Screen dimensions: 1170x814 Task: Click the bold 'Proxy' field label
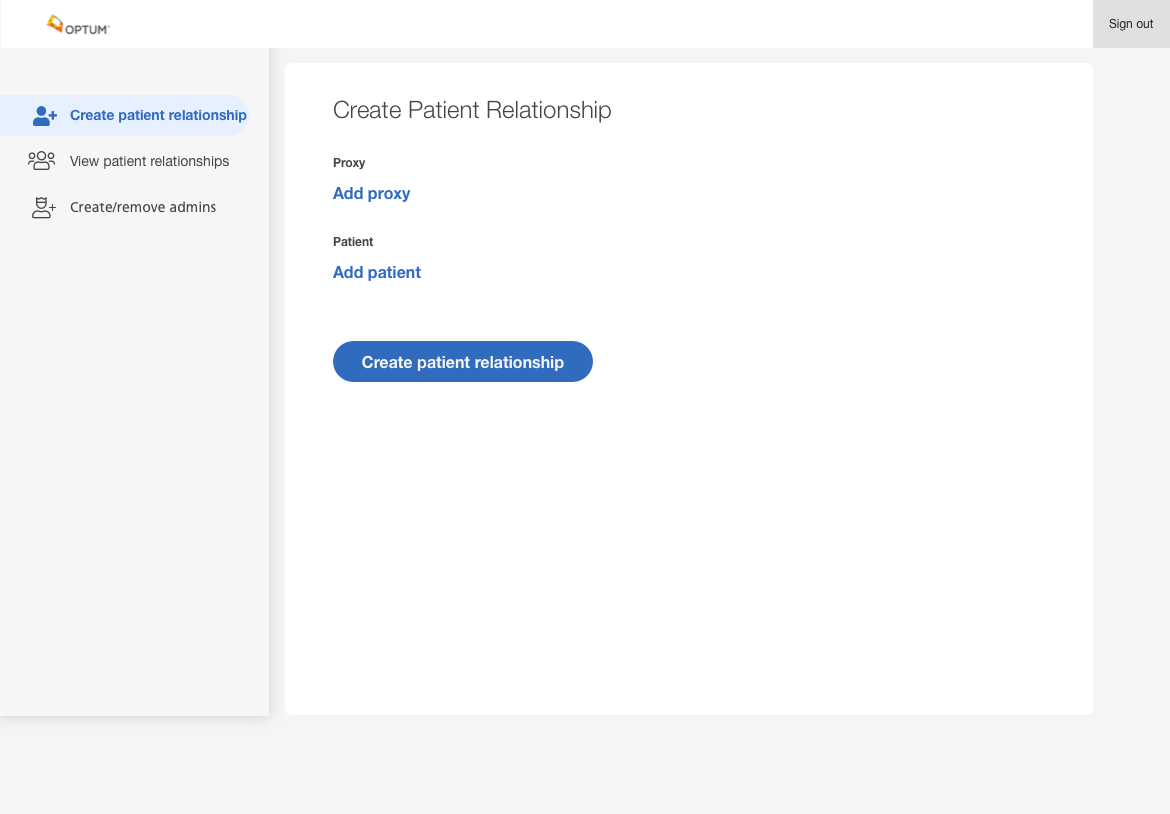[x=349, y=163]
